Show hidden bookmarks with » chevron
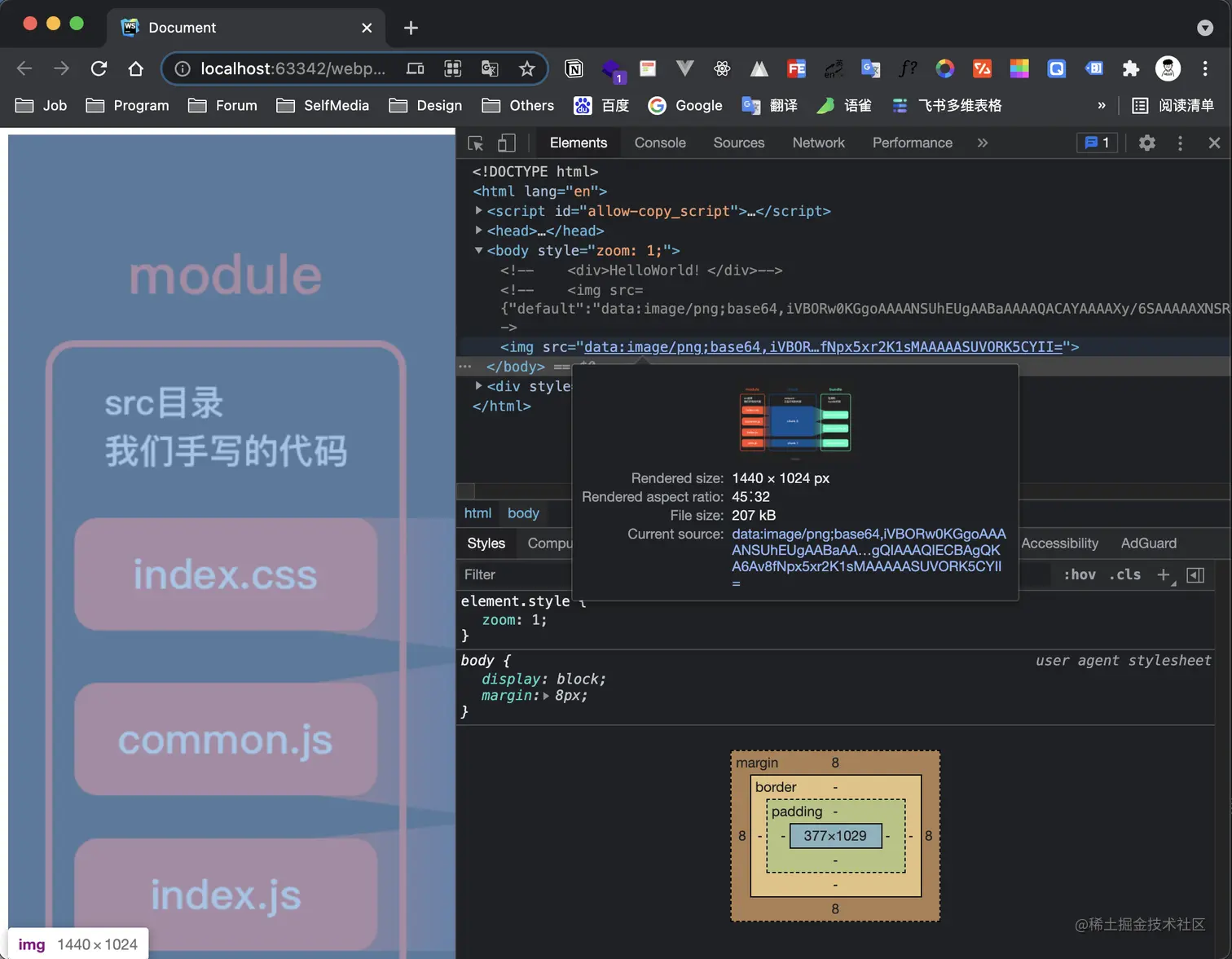This screenshot has height=959, width=1232. [1102, 105]
